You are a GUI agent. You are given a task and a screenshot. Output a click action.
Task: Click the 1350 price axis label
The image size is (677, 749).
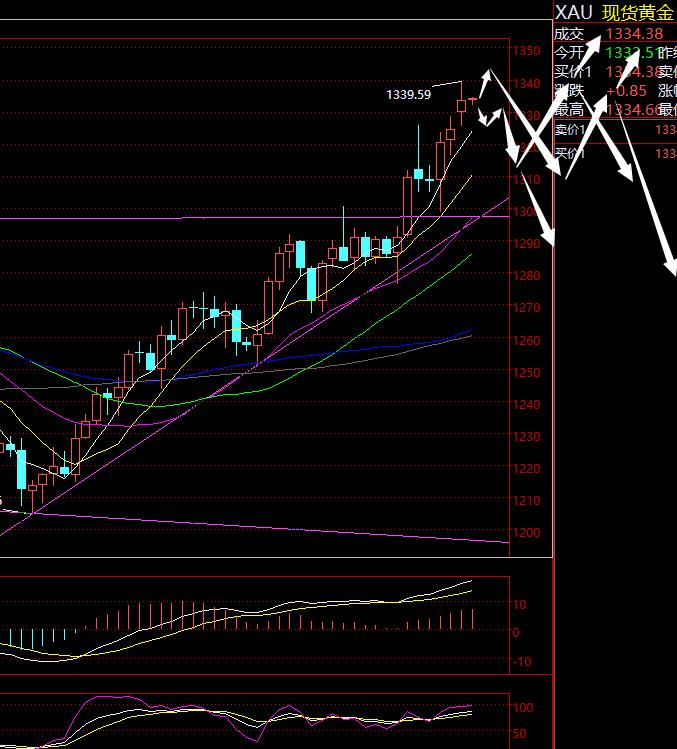click(x=527, y=51)
